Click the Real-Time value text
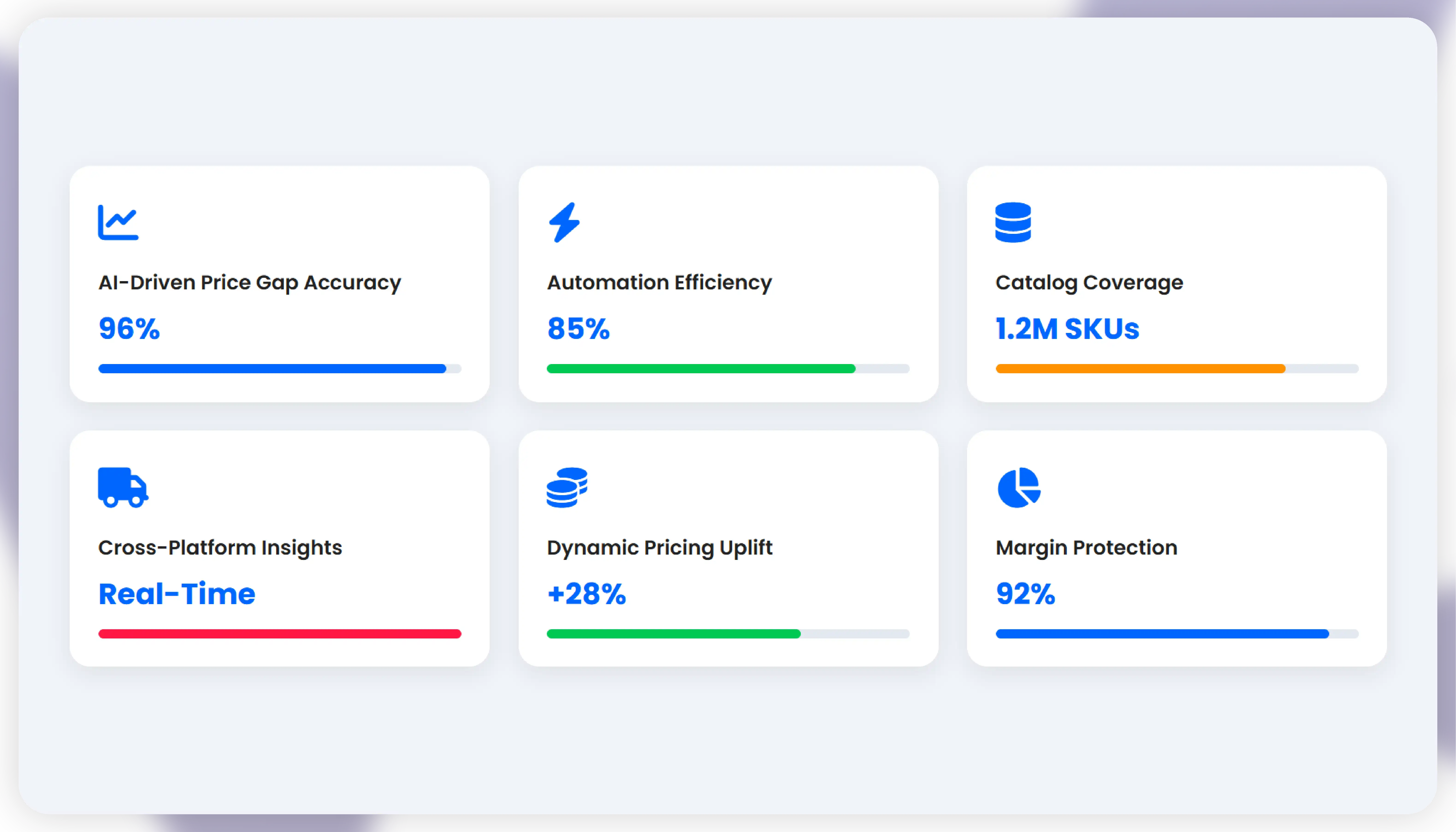The height and width of the screenshot is (832, 1456). pos(177,594)
